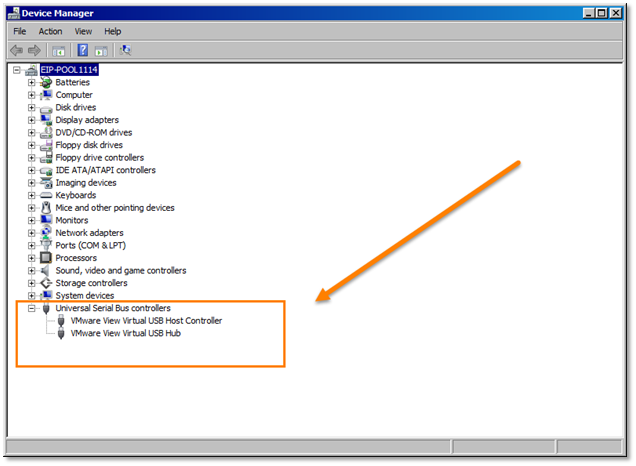Image resolution: width=636 pixels, height=466 pixels.
Task: Click the Show/Hide Console Tree icon
Action: tap(59, 50)
